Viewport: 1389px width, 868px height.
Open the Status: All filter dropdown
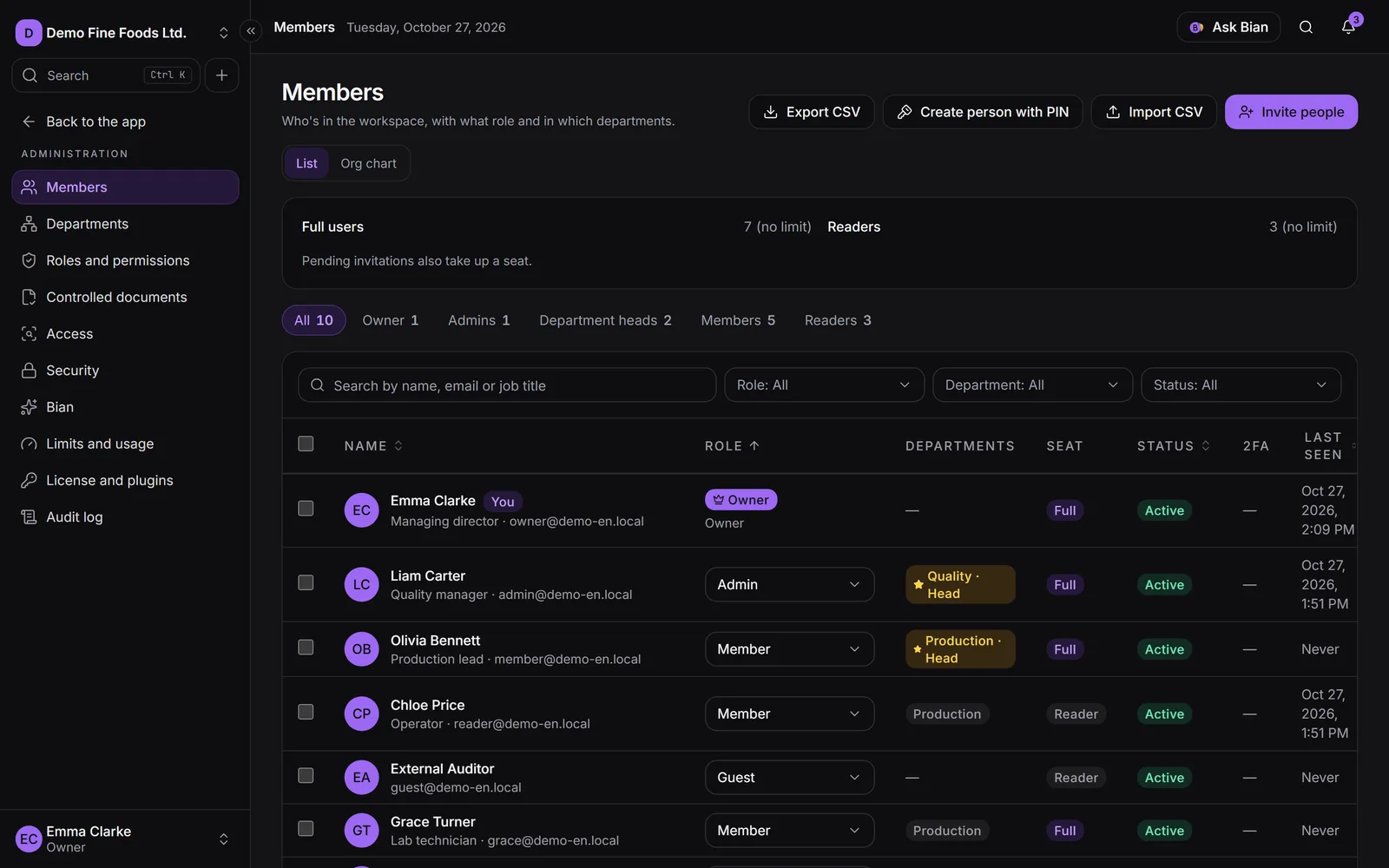1241,385
